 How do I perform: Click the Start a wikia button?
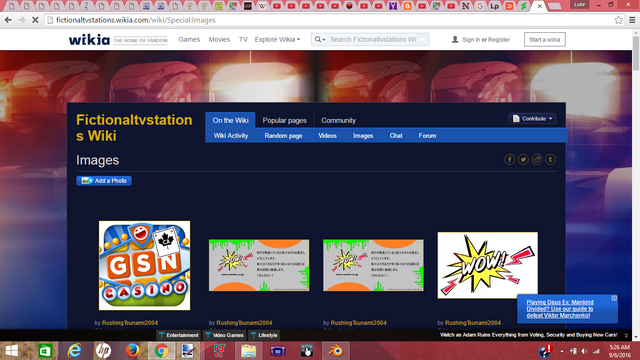click(x=544, y=40)
